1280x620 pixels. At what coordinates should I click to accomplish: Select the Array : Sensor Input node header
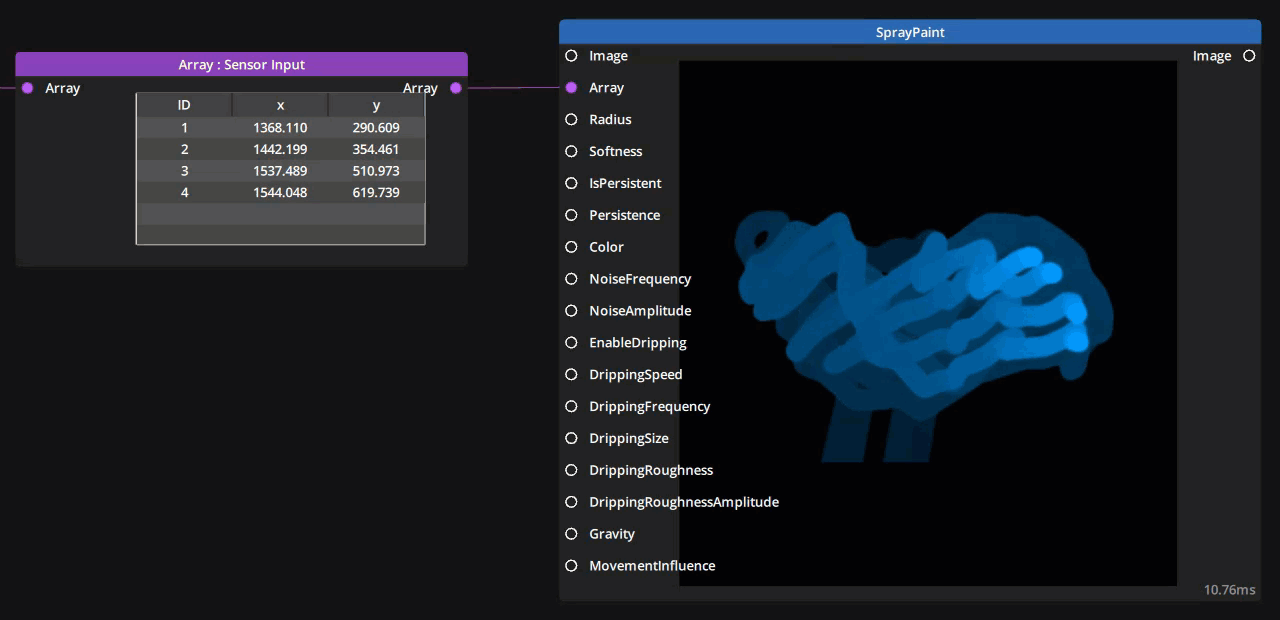coord(241,64)
